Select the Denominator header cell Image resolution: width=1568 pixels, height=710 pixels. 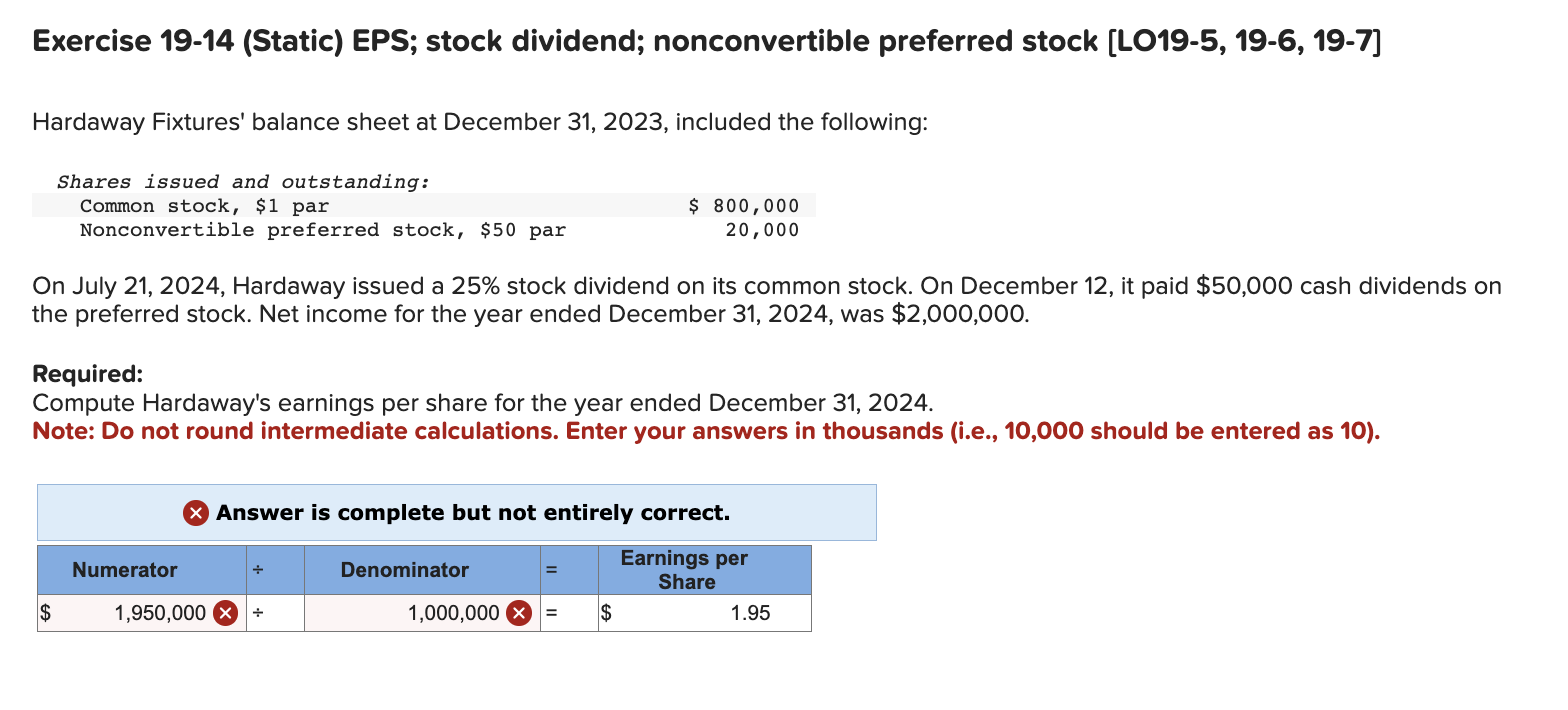point(404,569)
